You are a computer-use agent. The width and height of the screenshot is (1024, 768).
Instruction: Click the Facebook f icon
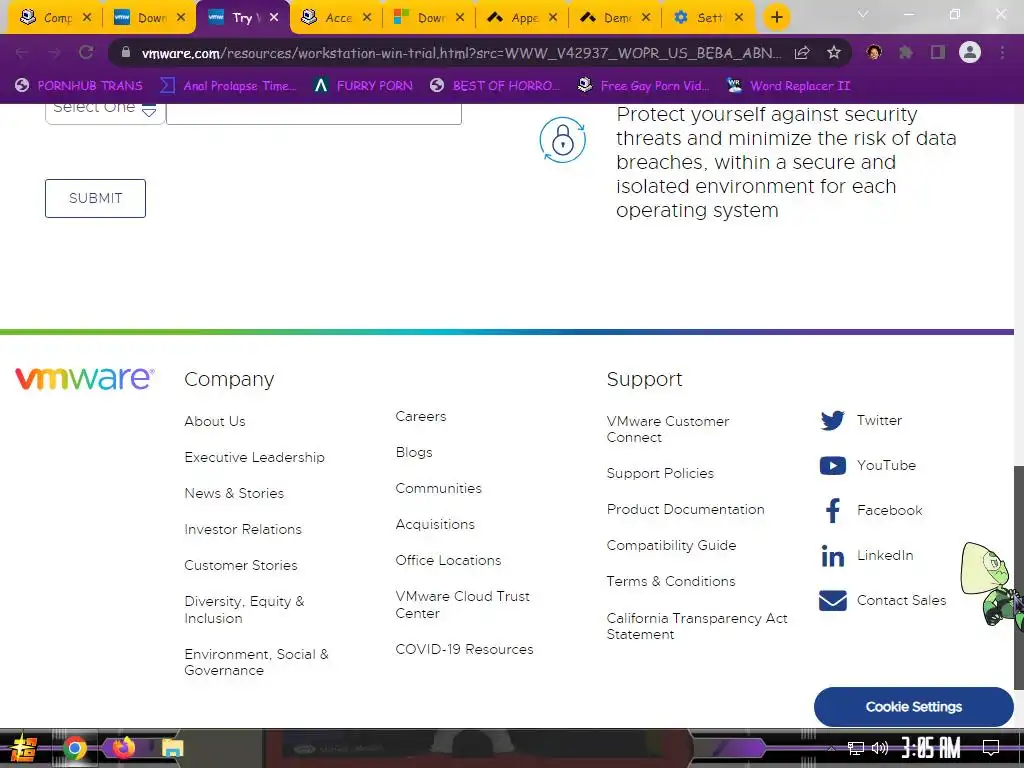point(833,510)
